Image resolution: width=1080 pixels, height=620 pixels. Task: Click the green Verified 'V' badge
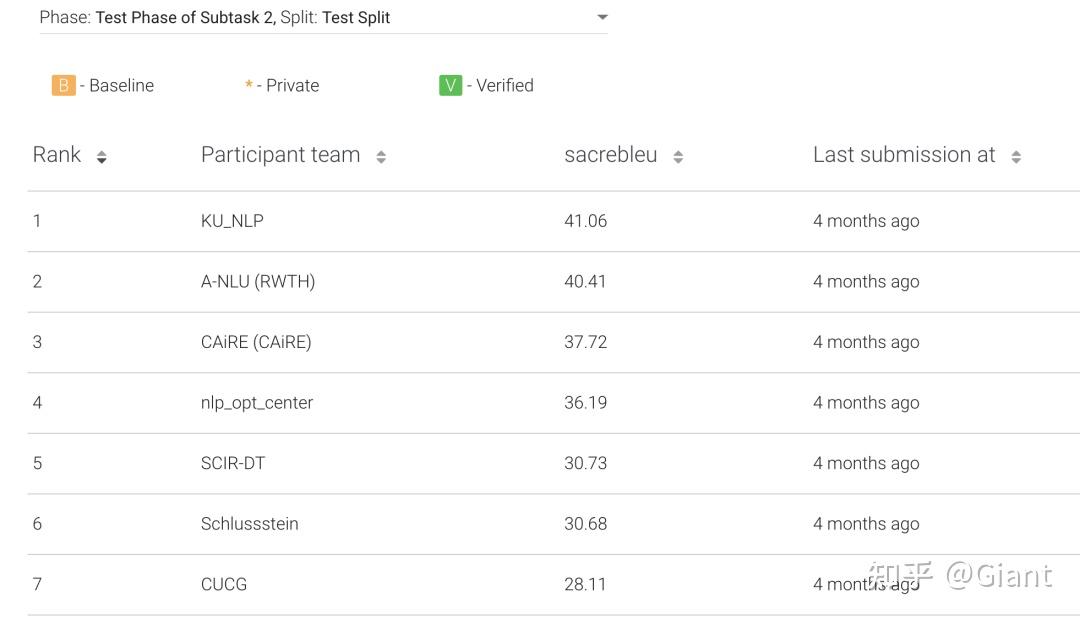pyautogui.click(x=450, y=85)
